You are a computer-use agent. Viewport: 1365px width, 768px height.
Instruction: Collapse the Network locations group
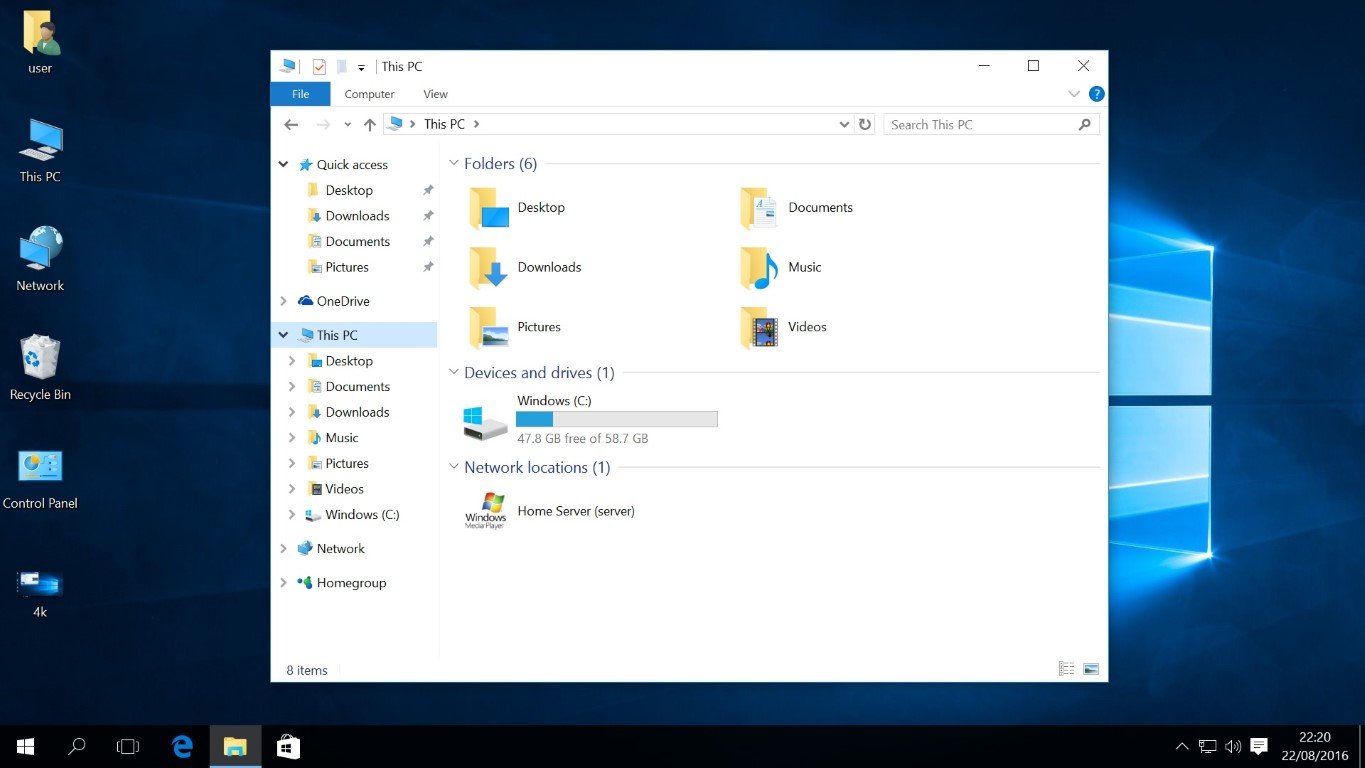454,467
